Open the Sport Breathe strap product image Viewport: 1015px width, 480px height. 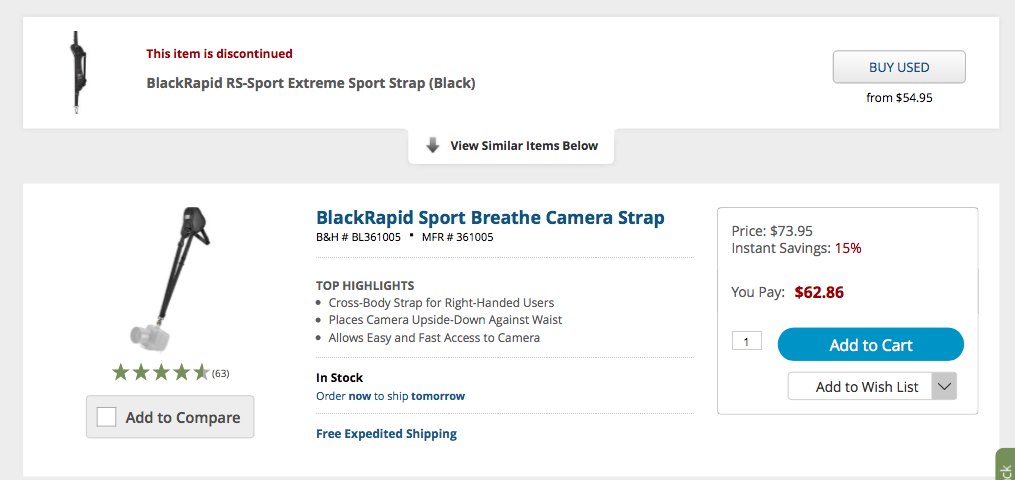pos(170,279)
